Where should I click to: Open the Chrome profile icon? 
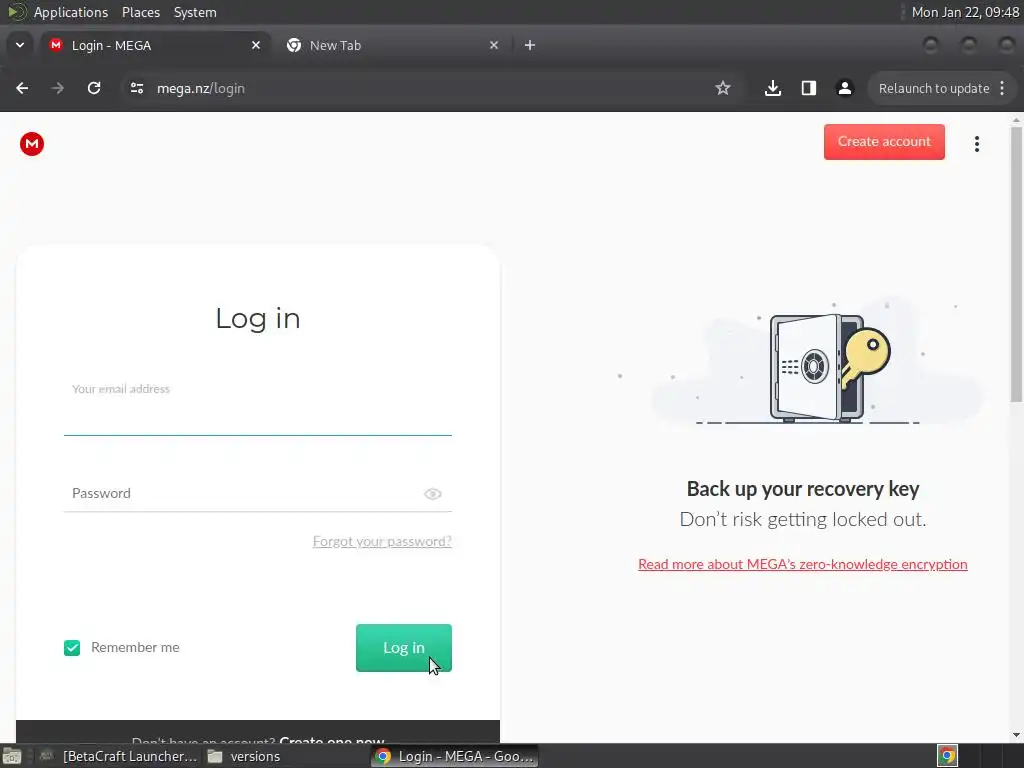point(844,88)
